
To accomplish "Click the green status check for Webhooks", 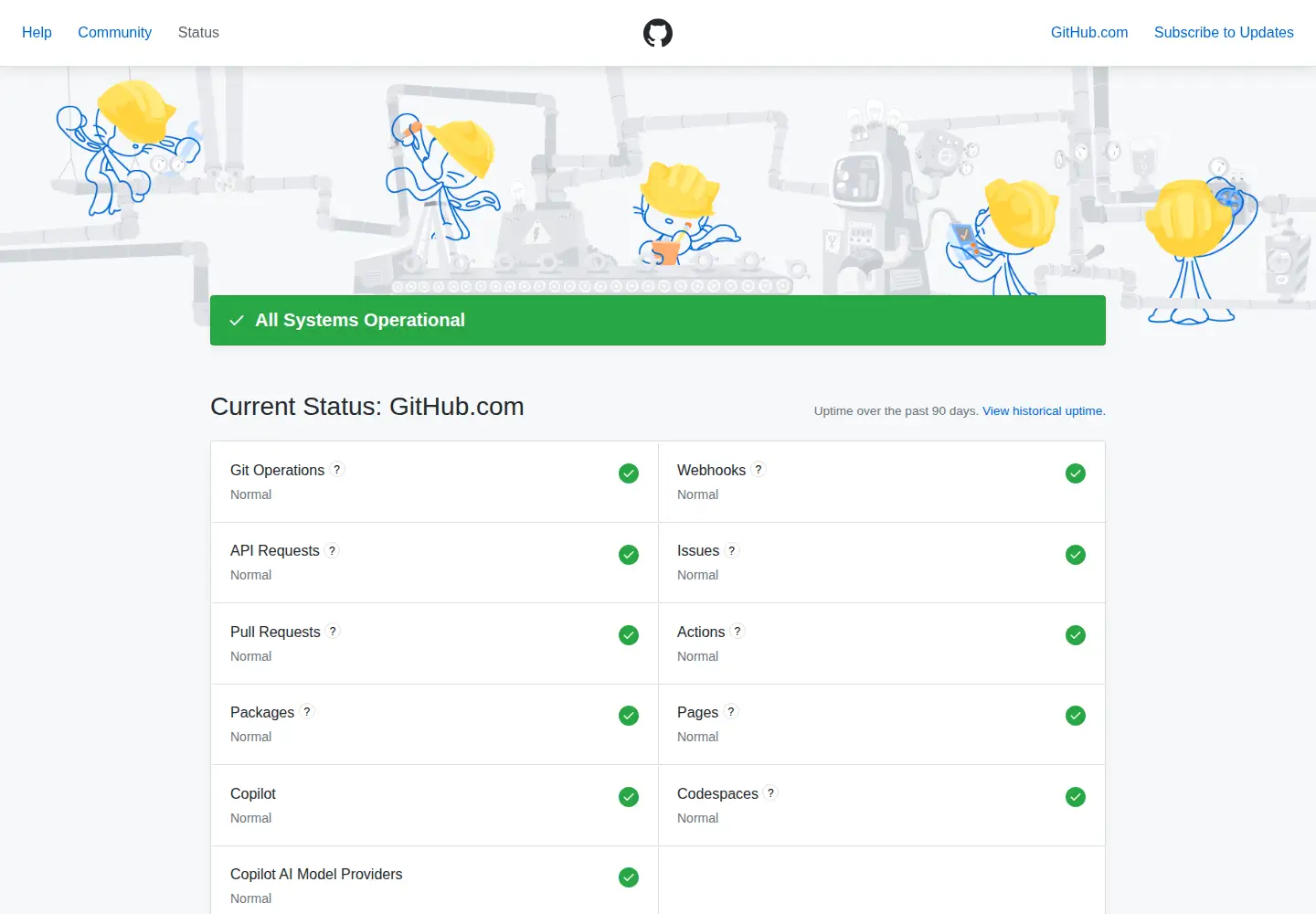I will (x=1076, y=473).
